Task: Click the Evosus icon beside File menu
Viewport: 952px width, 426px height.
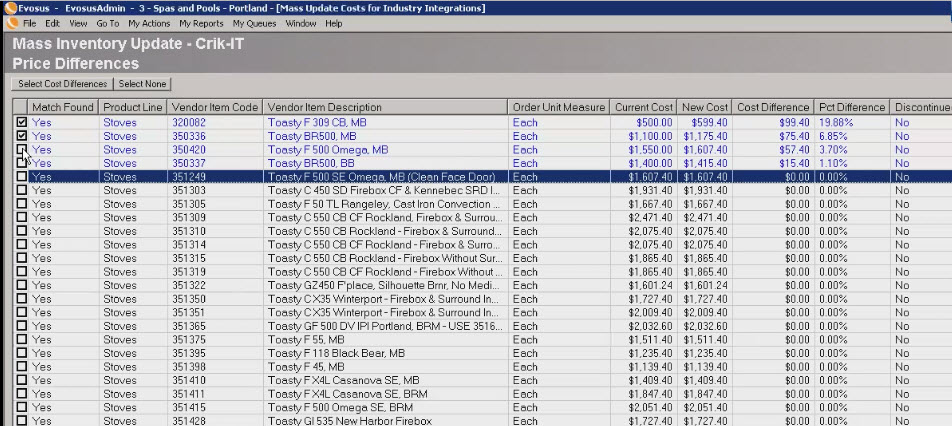Action: (x=12, y=24)
